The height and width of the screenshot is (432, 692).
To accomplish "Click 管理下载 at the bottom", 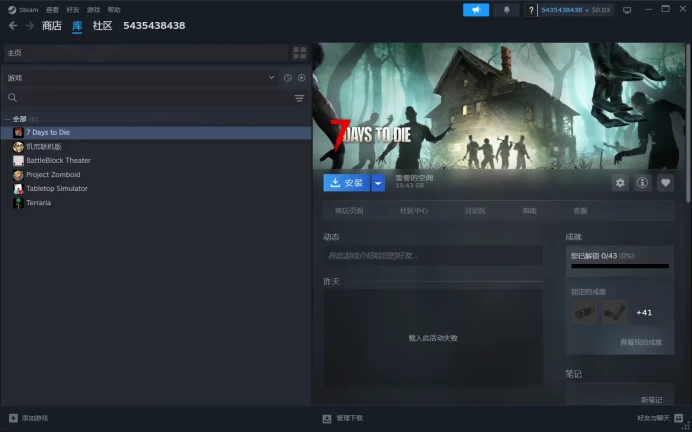I will (x=350, y=418).
